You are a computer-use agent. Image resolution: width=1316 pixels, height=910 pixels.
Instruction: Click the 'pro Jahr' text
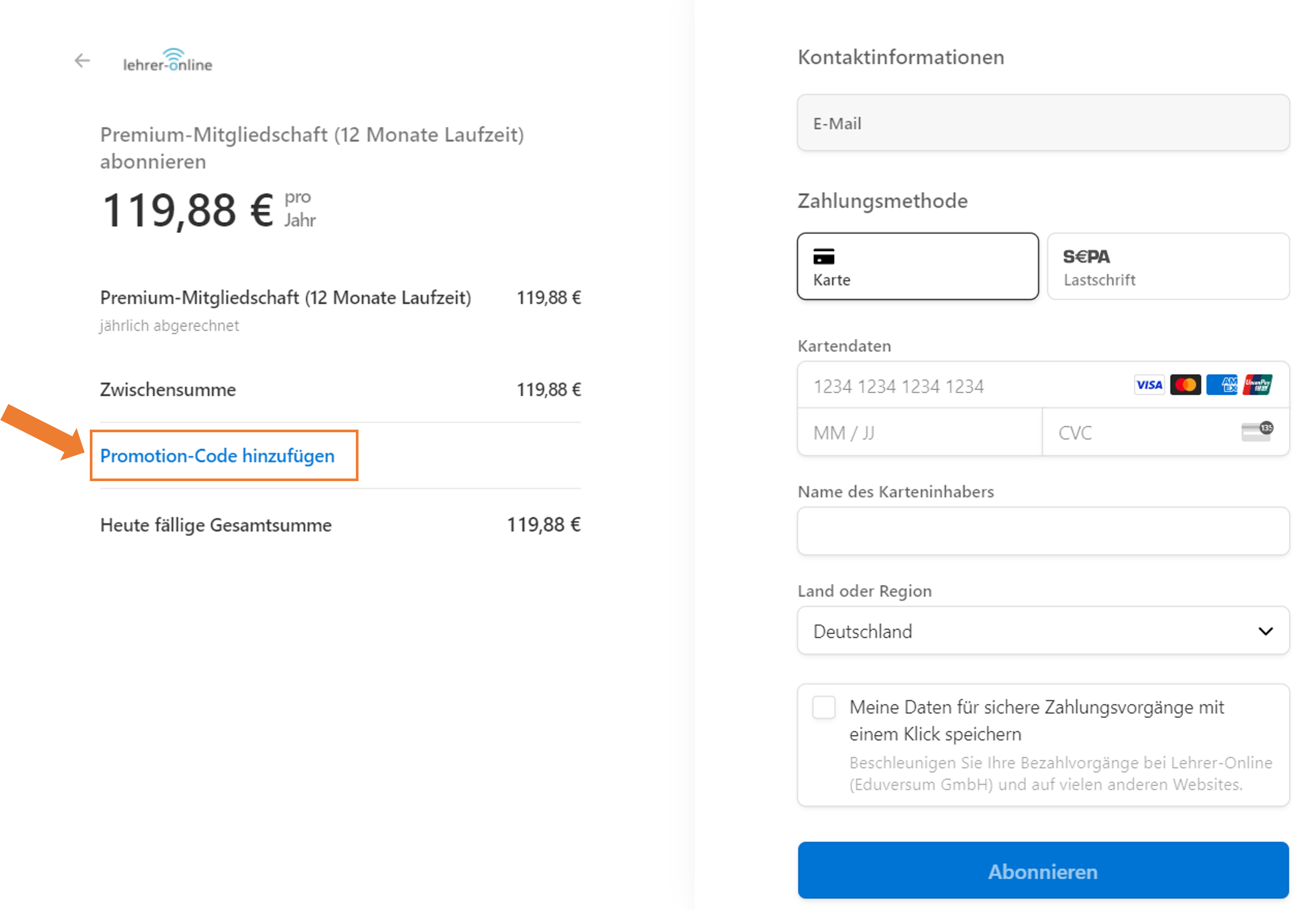click(x=300, y=209)
